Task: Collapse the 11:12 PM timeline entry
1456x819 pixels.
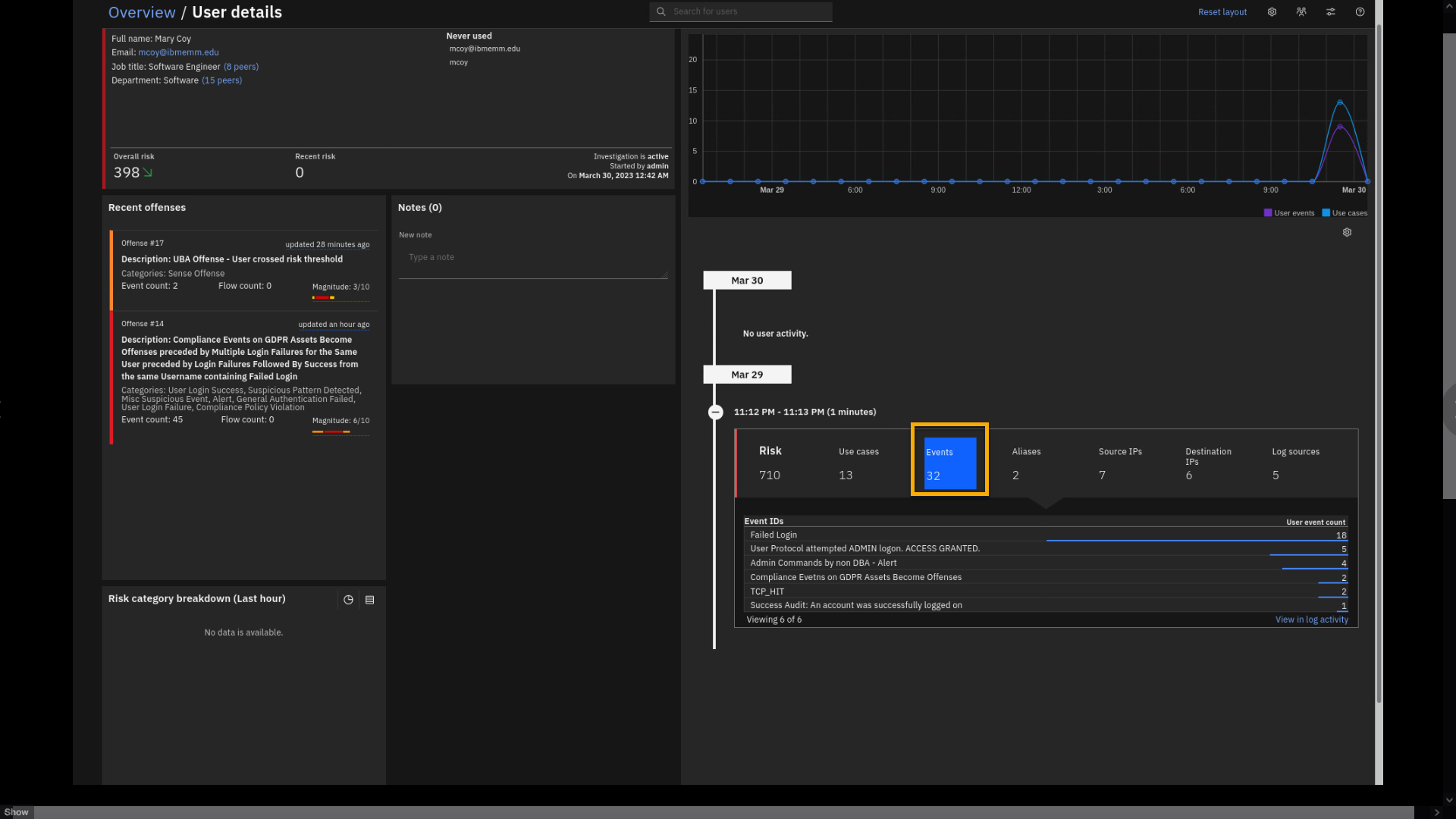Action: coord(715,413)
